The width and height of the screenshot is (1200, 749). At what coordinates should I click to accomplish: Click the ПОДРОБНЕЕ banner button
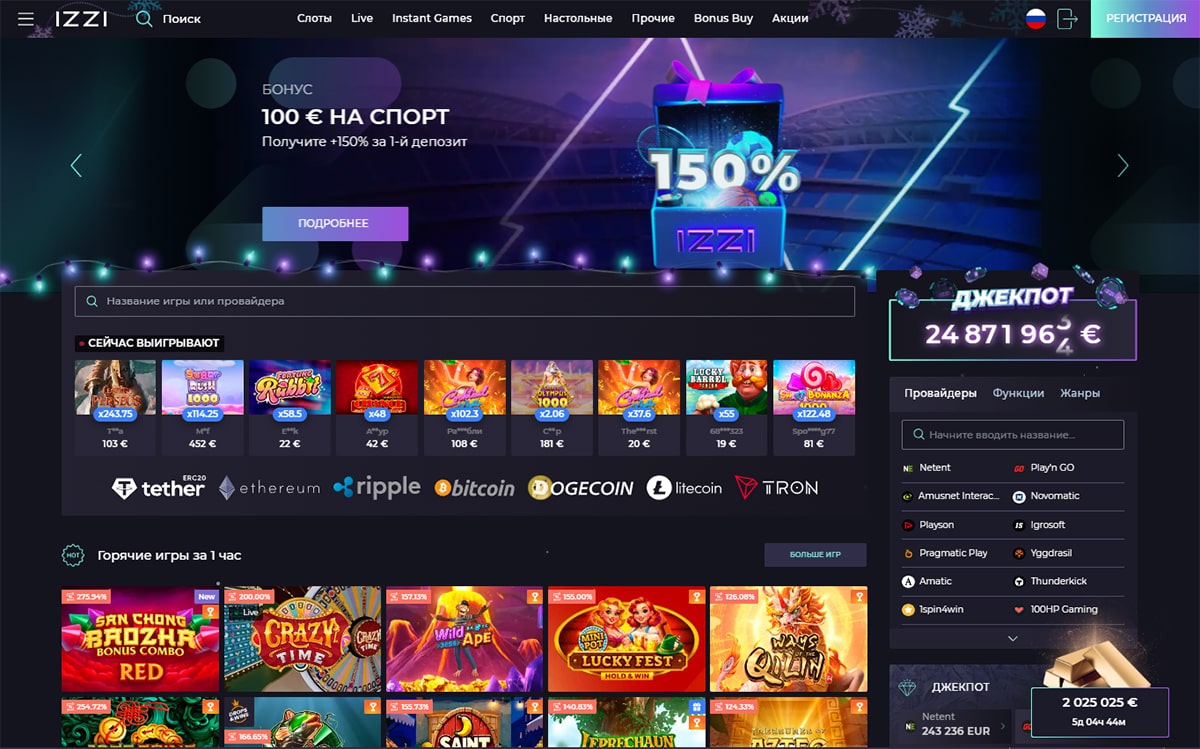335,224
